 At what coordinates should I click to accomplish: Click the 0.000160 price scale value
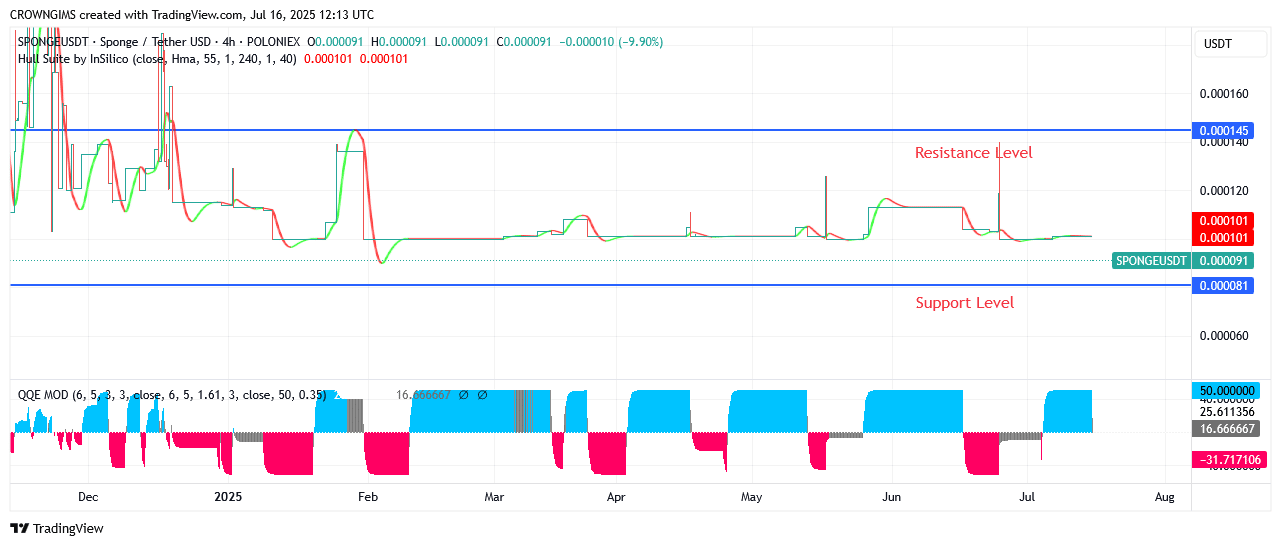1224,95
